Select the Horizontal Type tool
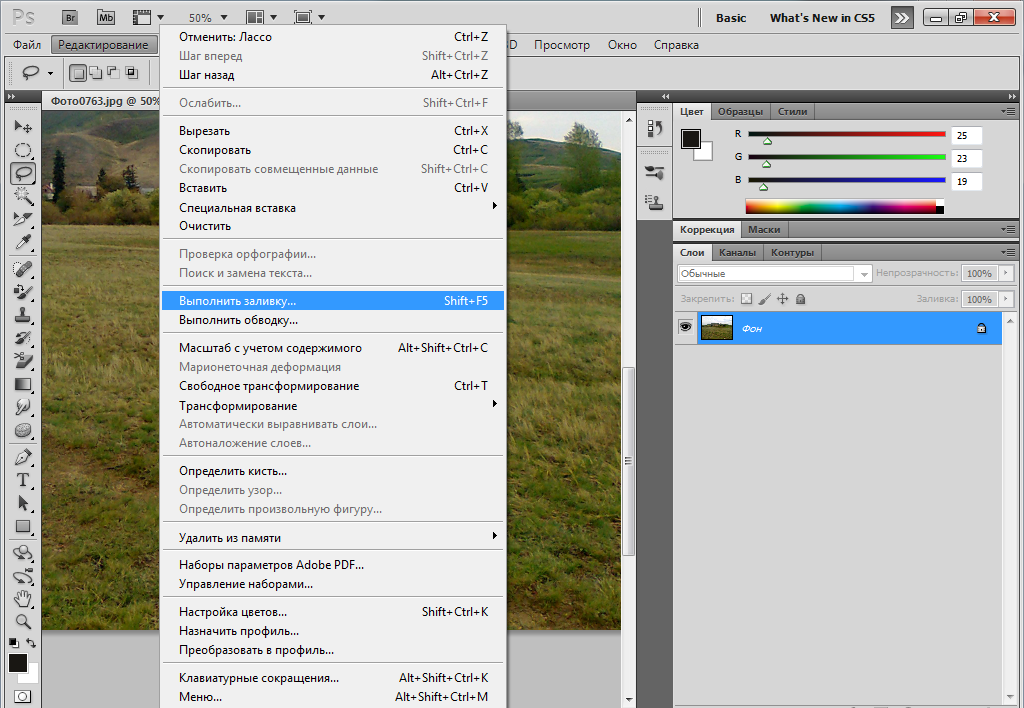The height and width of the screenshot is (708, 1024). point(22,480)
